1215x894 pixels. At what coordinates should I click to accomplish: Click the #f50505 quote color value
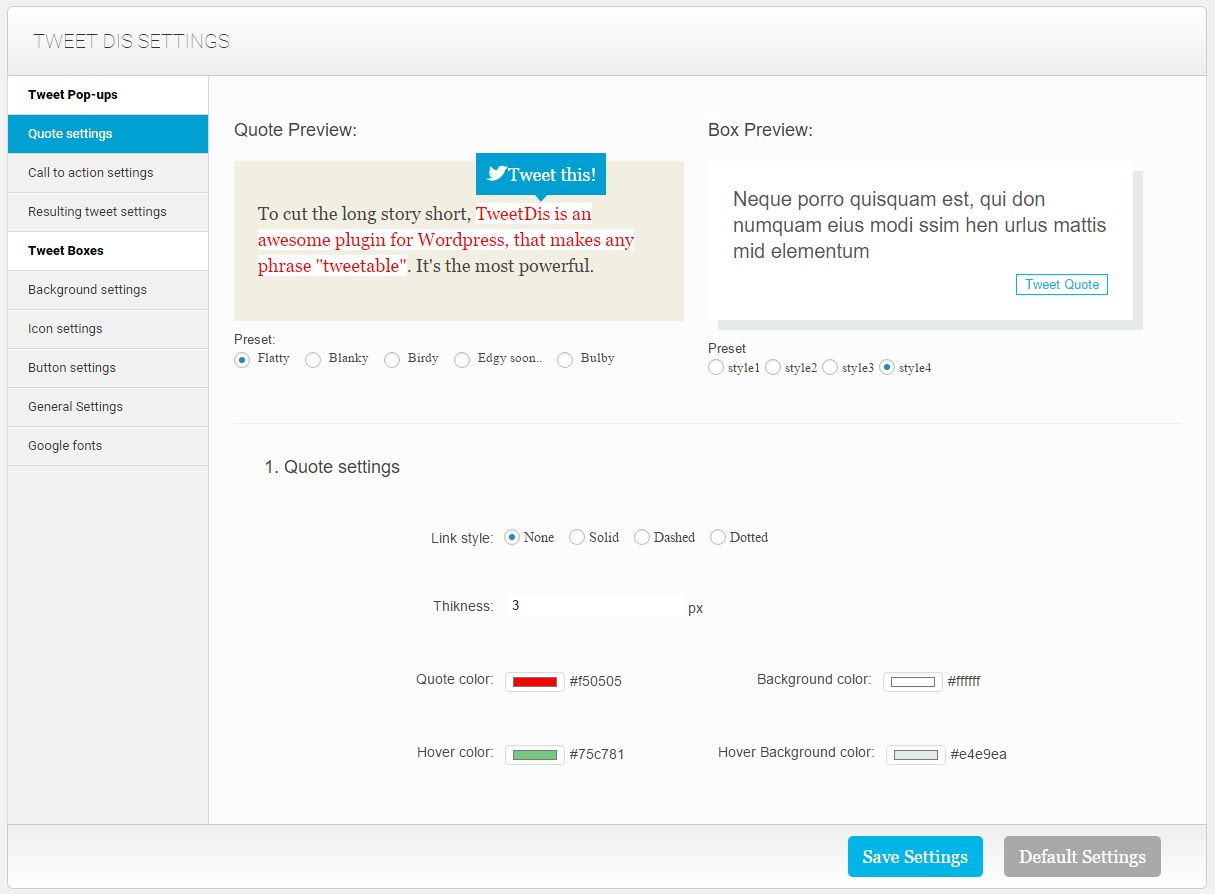point(596,682)
